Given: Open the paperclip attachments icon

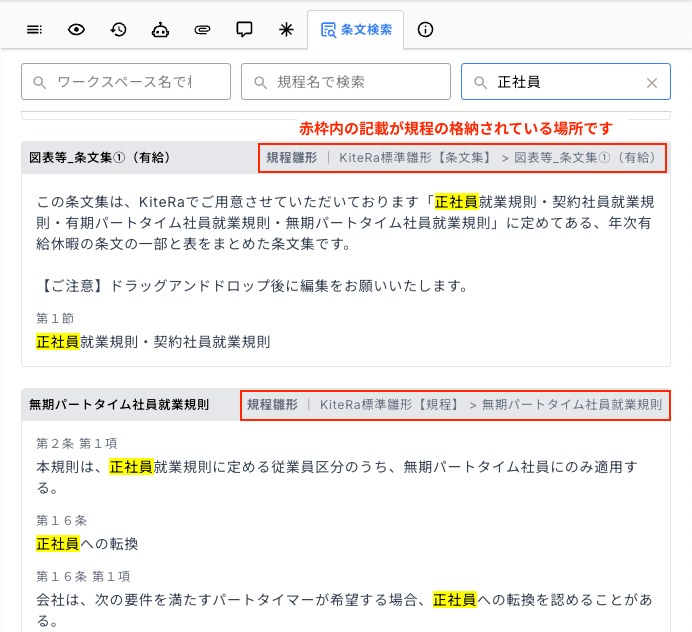Looking at the screenshot, I should pos(202,30).
